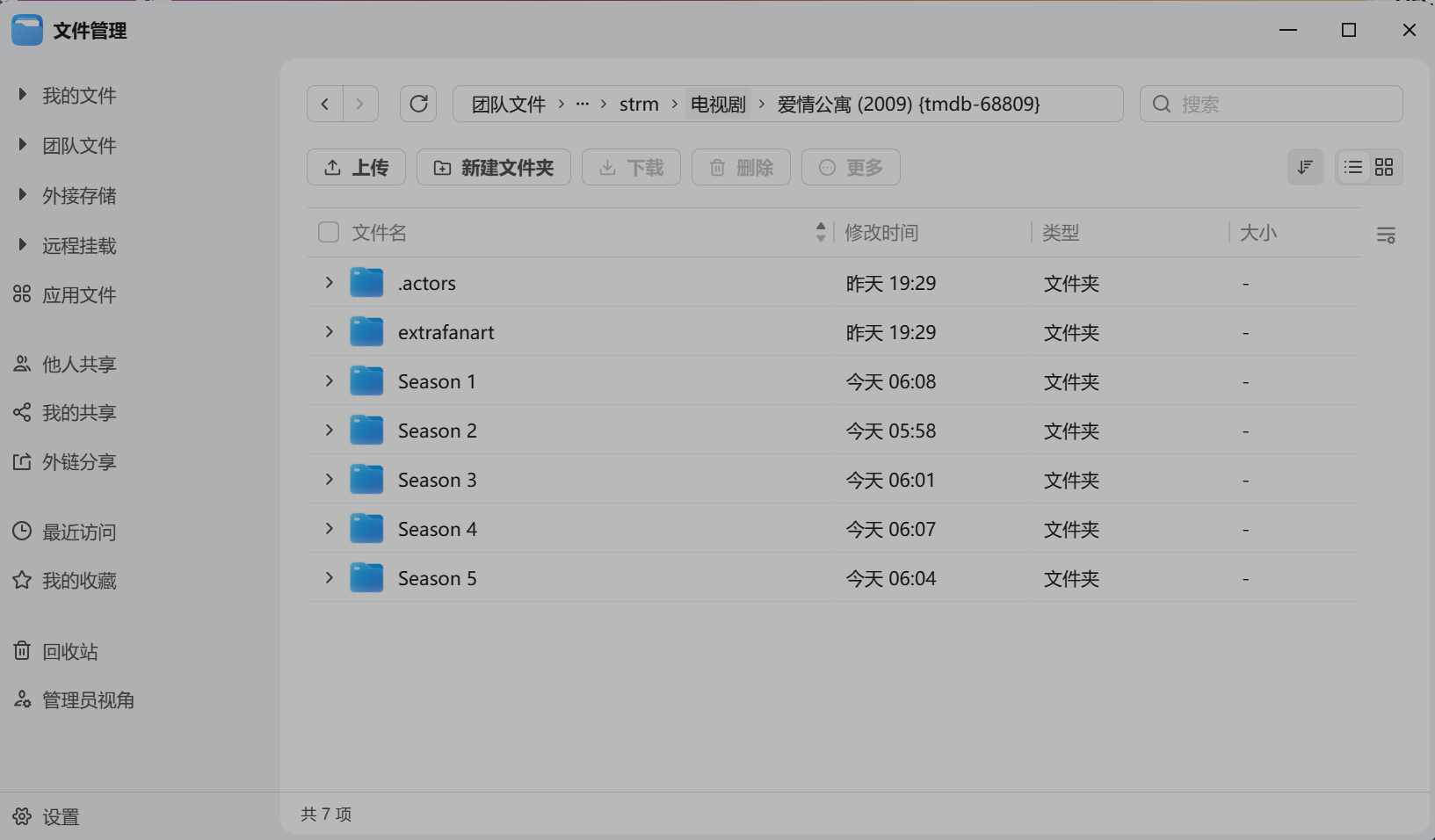The image size is (1435, 840).
Task: Click the Recycle Bin (回收站) icon
Action: (x=21, y=651)
